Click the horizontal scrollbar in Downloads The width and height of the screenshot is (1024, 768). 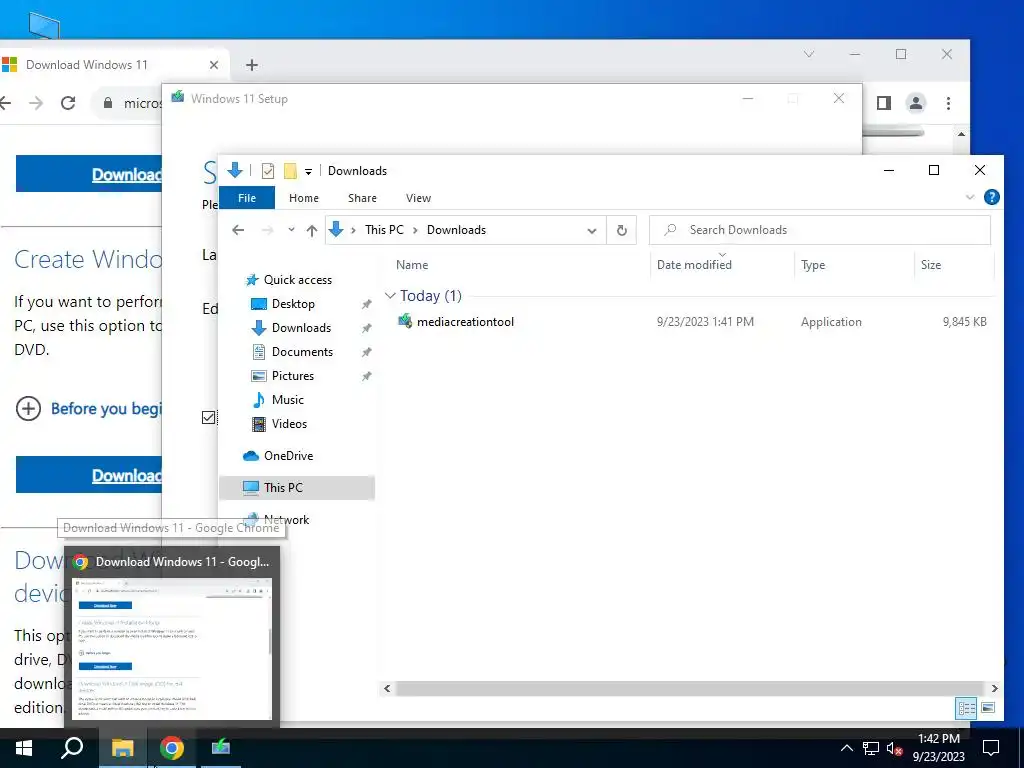pyautogui.click(x=689, y=688)
